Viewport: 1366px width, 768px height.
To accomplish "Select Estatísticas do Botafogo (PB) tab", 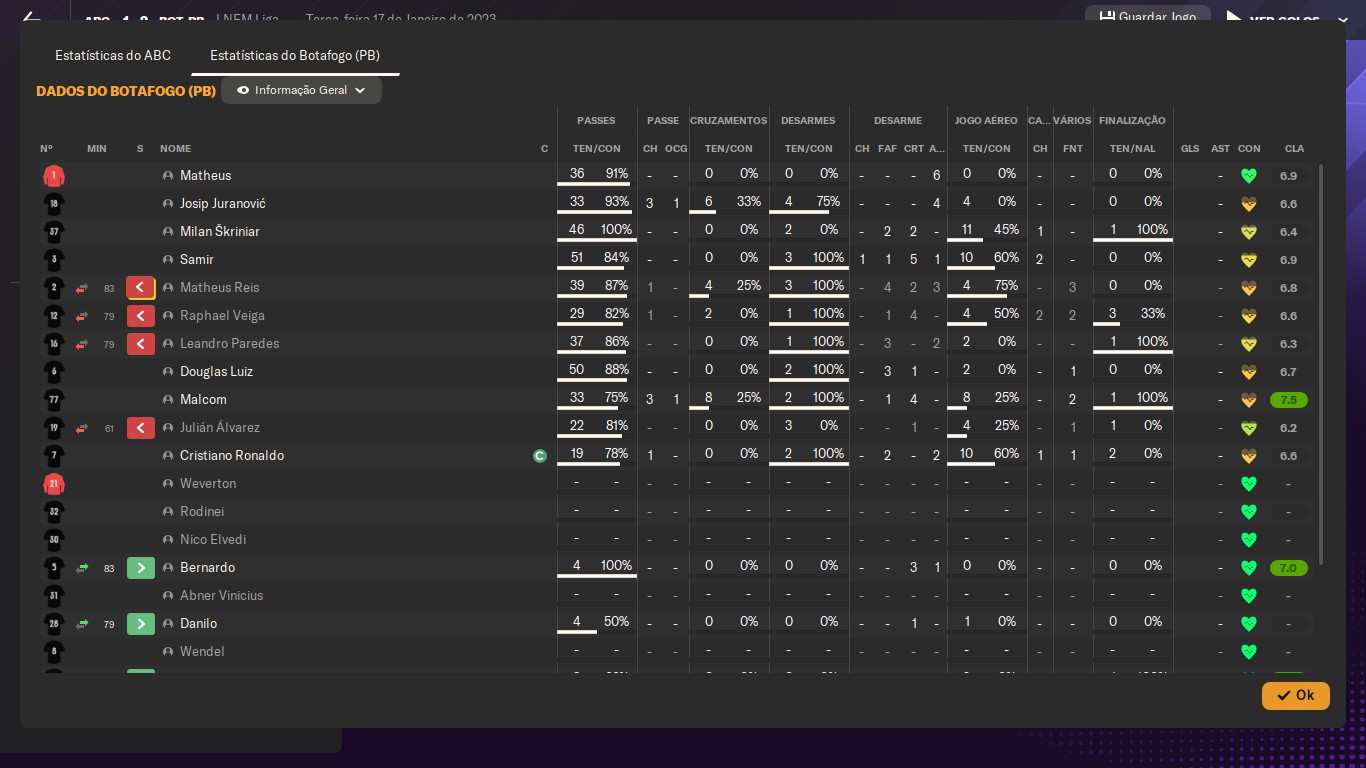I will [295, 55].
